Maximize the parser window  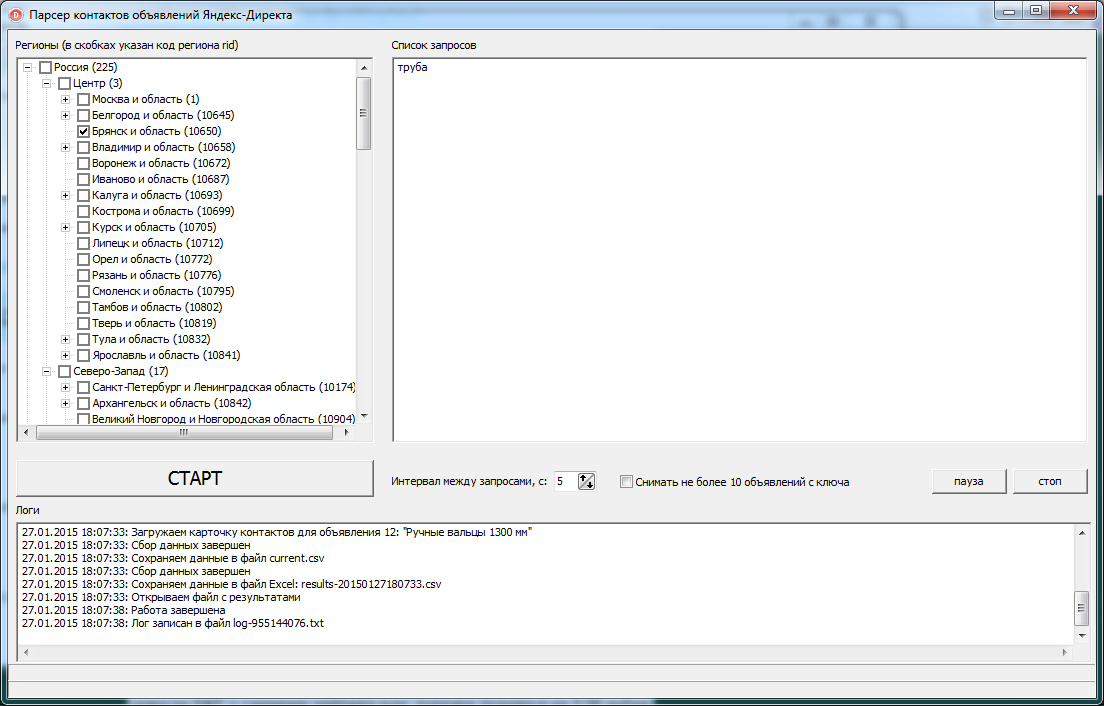(1036, 11)
